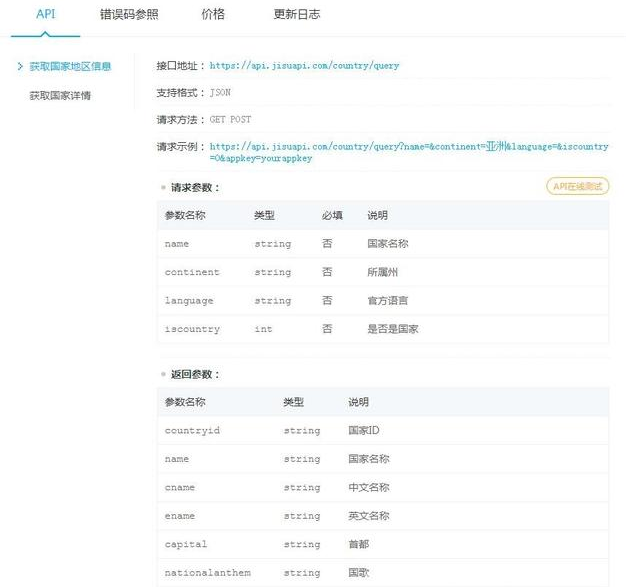The image size is (626, 587).
Task: Click the GET POST request method text
Action: (x=230, y=119)
